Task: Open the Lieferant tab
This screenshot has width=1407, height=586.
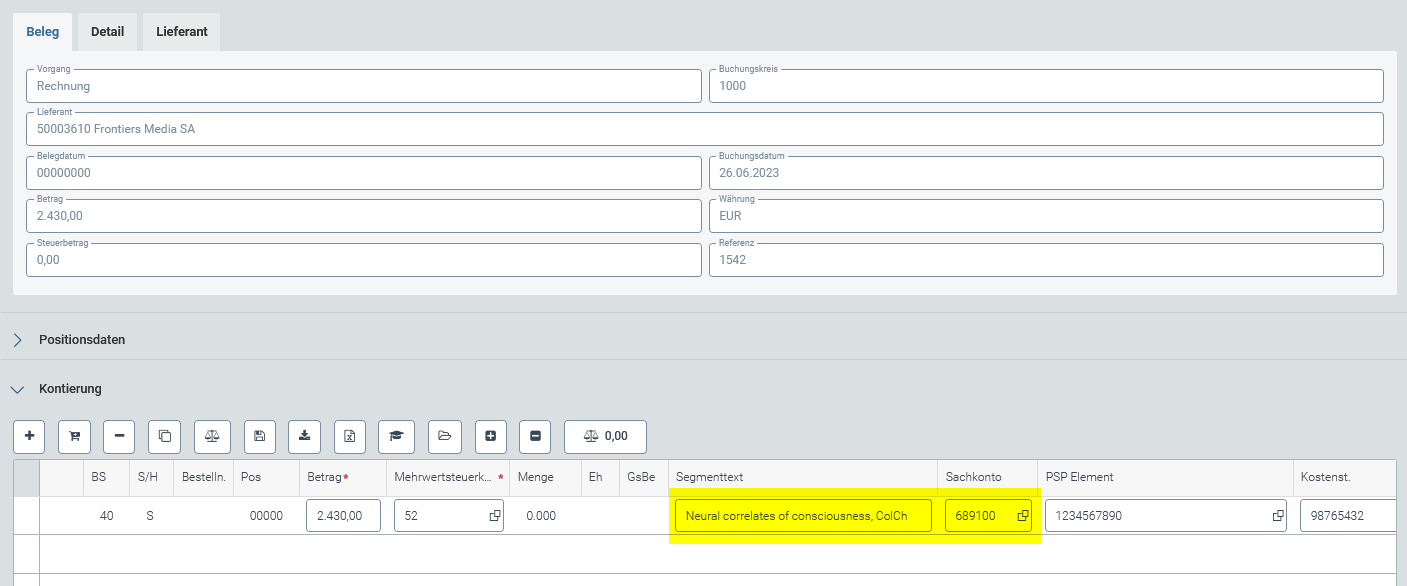Action: (181, 32)
